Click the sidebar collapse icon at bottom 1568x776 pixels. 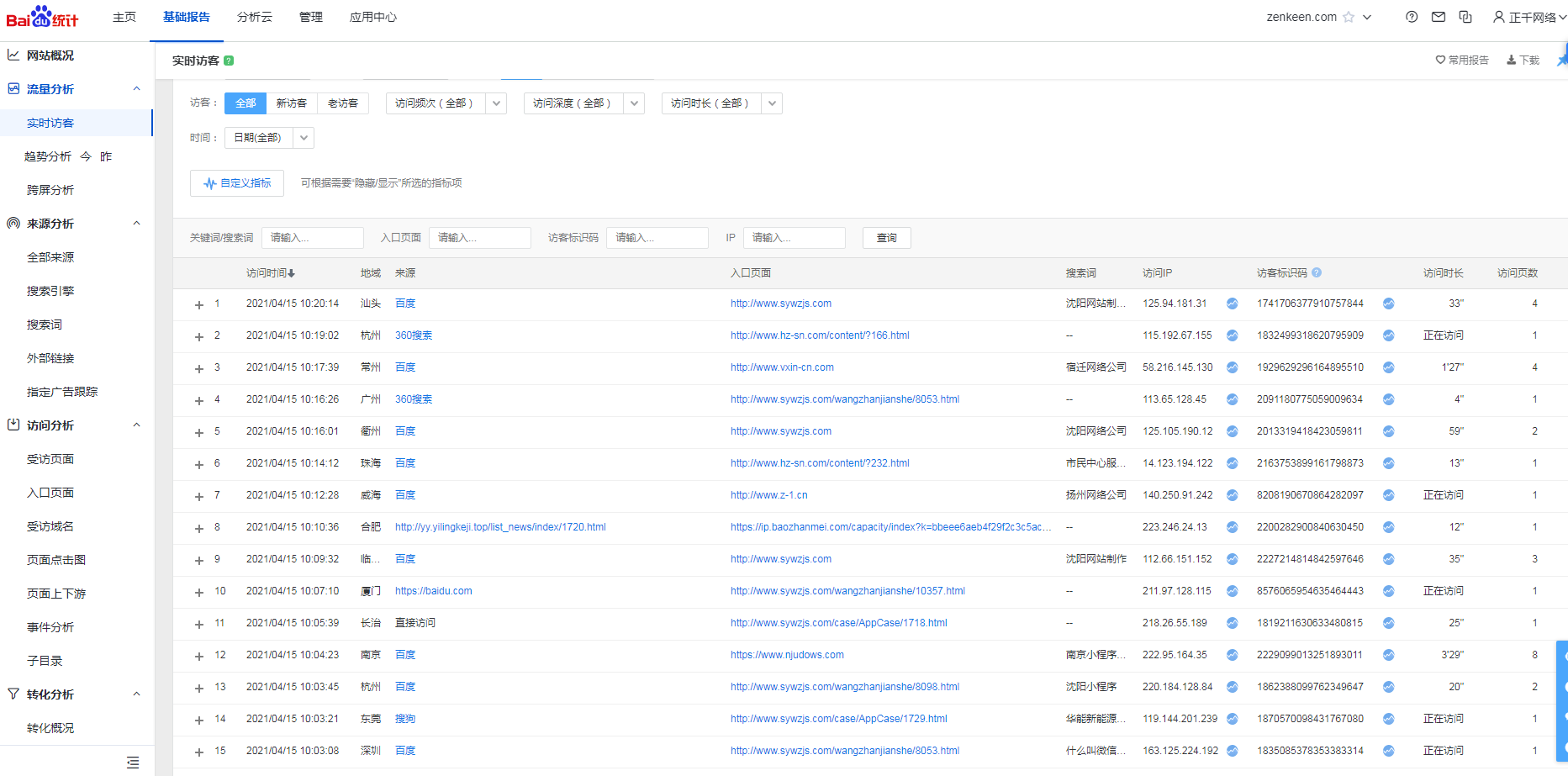point(133,763)
